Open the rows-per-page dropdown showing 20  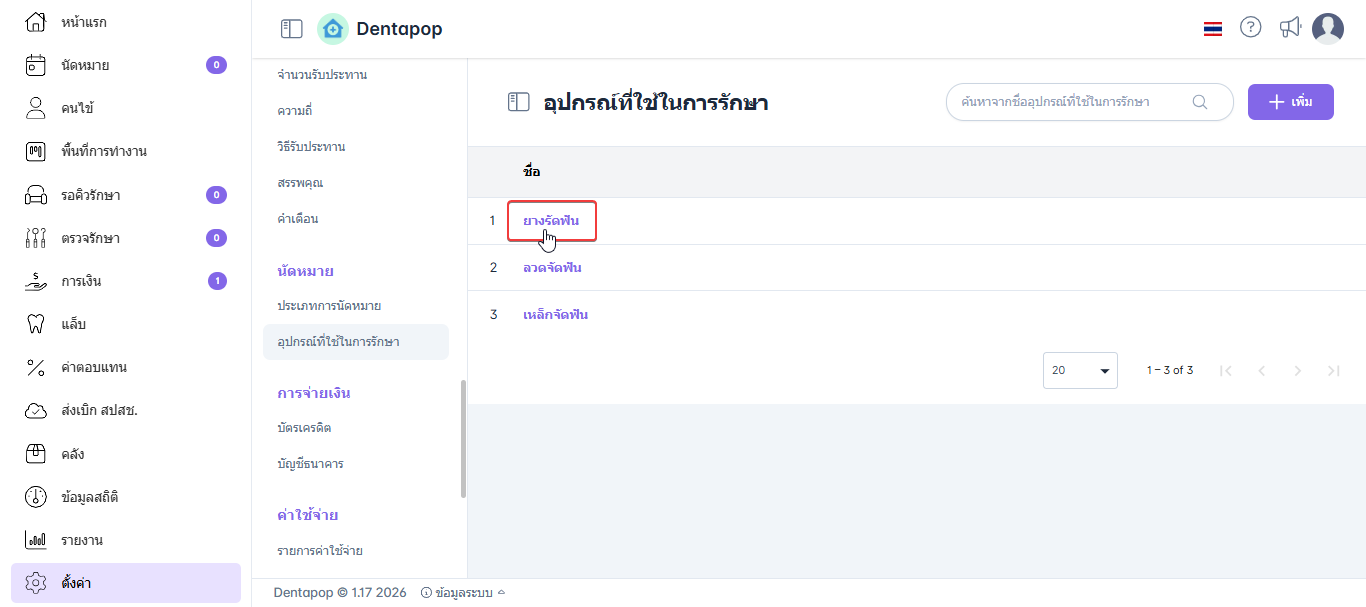pyautogui.click(x=1080, y=370)
